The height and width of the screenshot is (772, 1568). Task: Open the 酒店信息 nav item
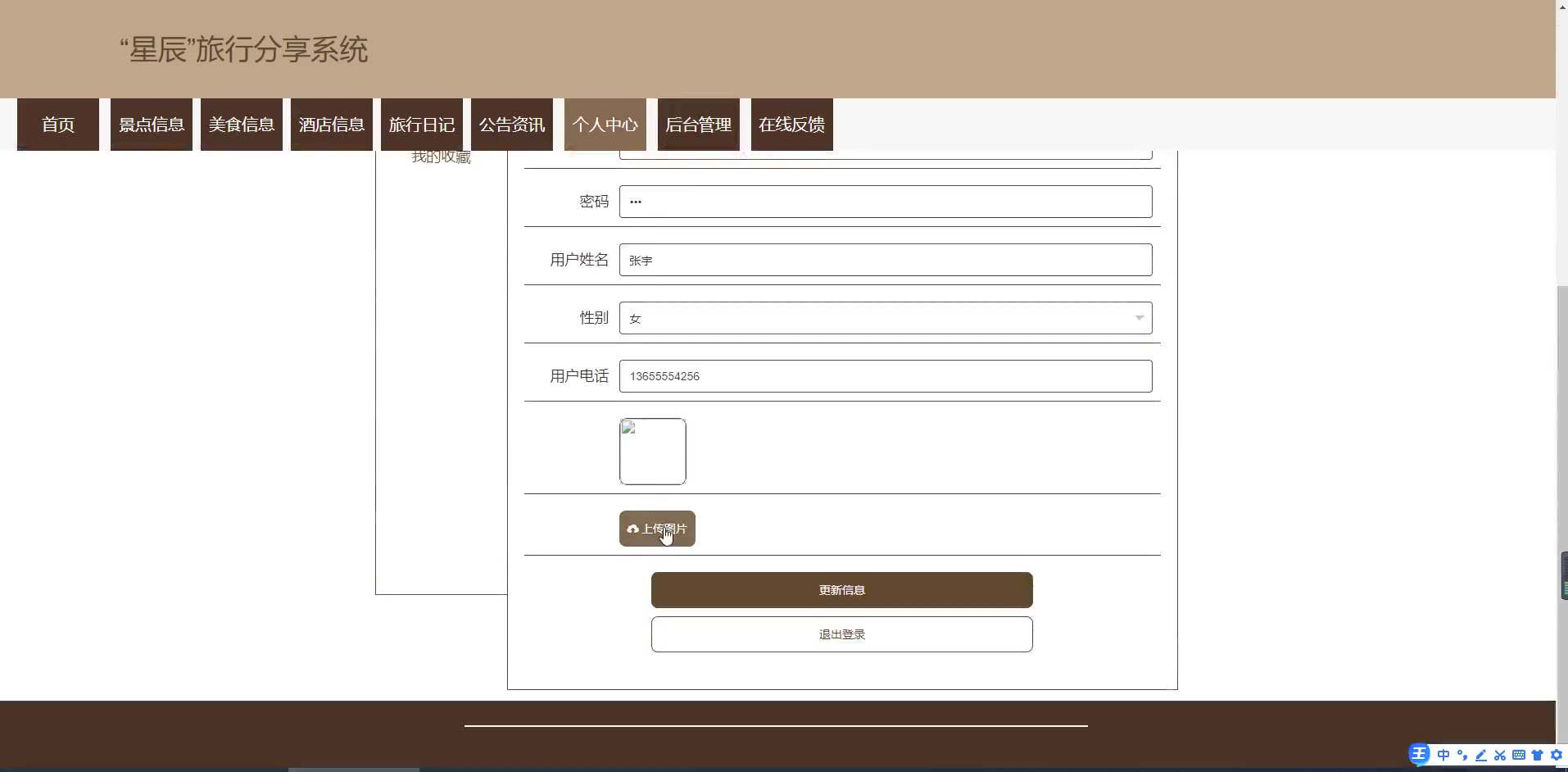[x=332, y=125]
